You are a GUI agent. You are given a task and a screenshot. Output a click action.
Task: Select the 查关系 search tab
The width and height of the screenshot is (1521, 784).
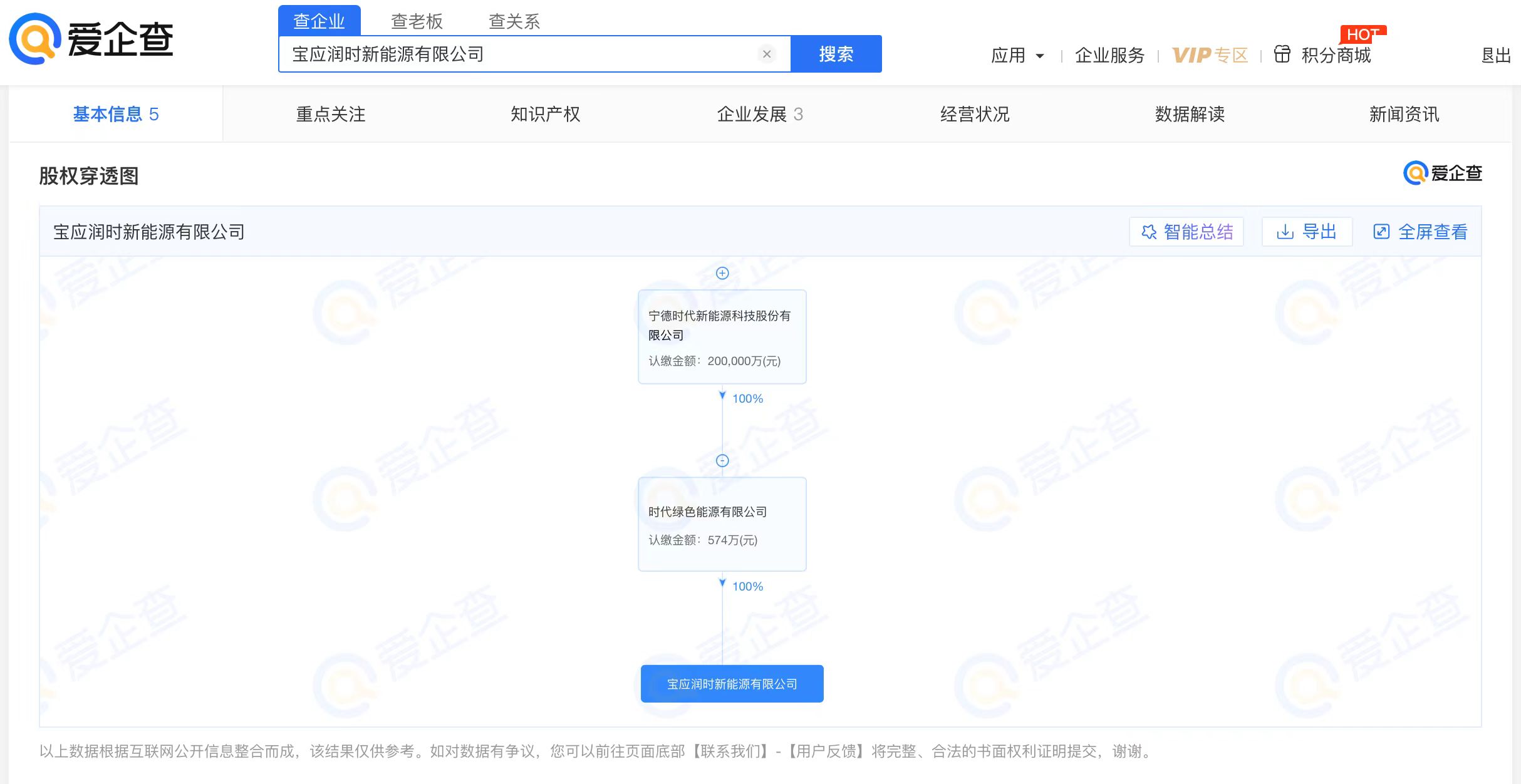coord(514,21)
